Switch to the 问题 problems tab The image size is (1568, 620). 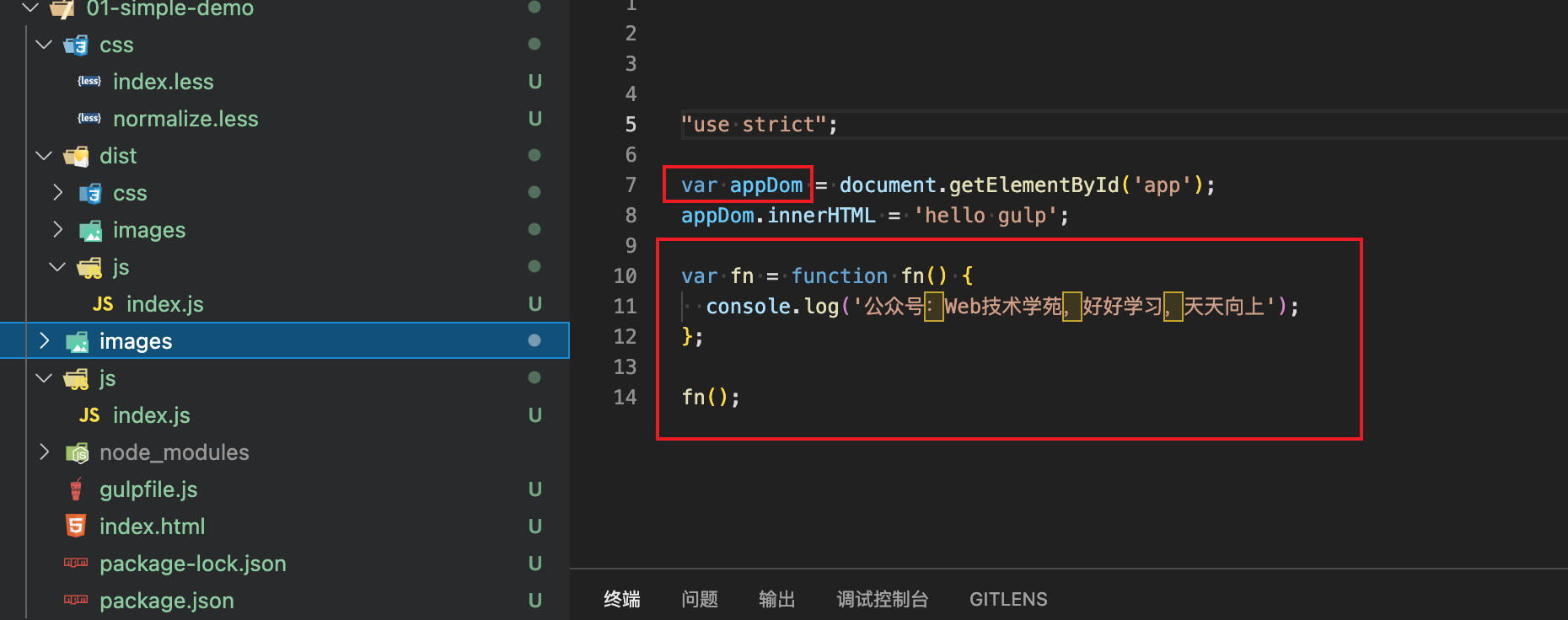[700, 599]
